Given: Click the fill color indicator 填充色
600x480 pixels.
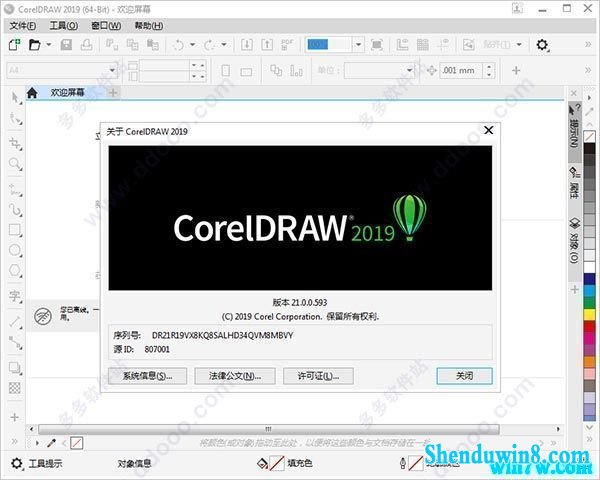Looking at the screenshot, I should coord(285,463).
